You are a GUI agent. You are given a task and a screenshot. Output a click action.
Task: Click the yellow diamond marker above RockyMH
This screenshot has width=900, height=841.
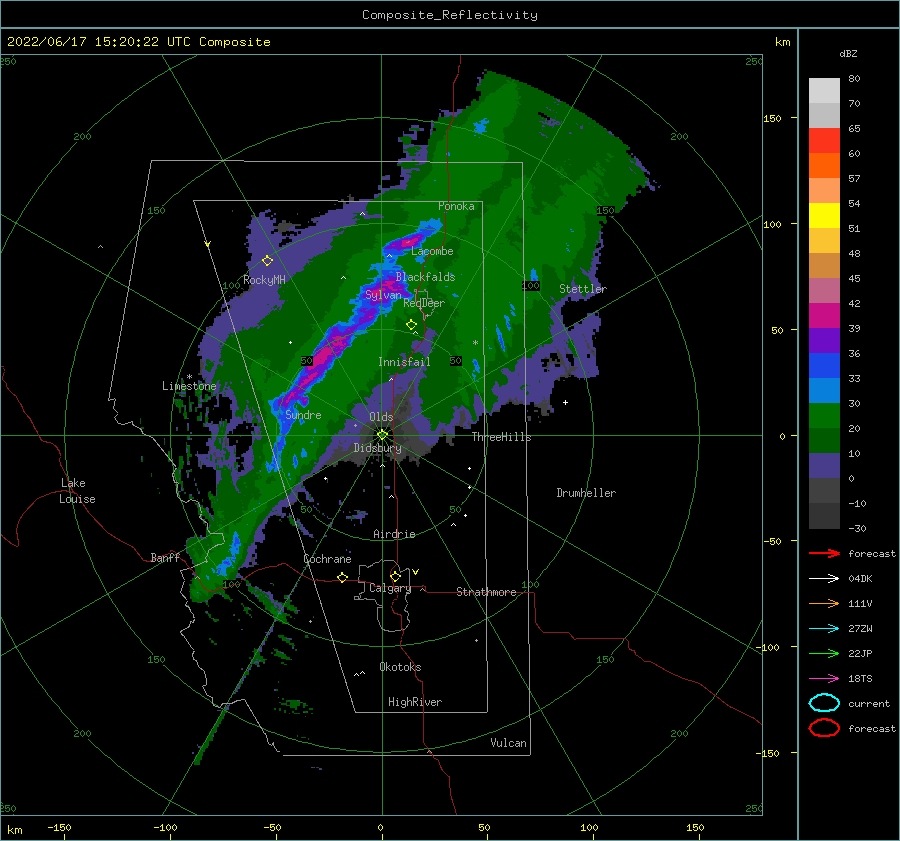coord(267,261)
